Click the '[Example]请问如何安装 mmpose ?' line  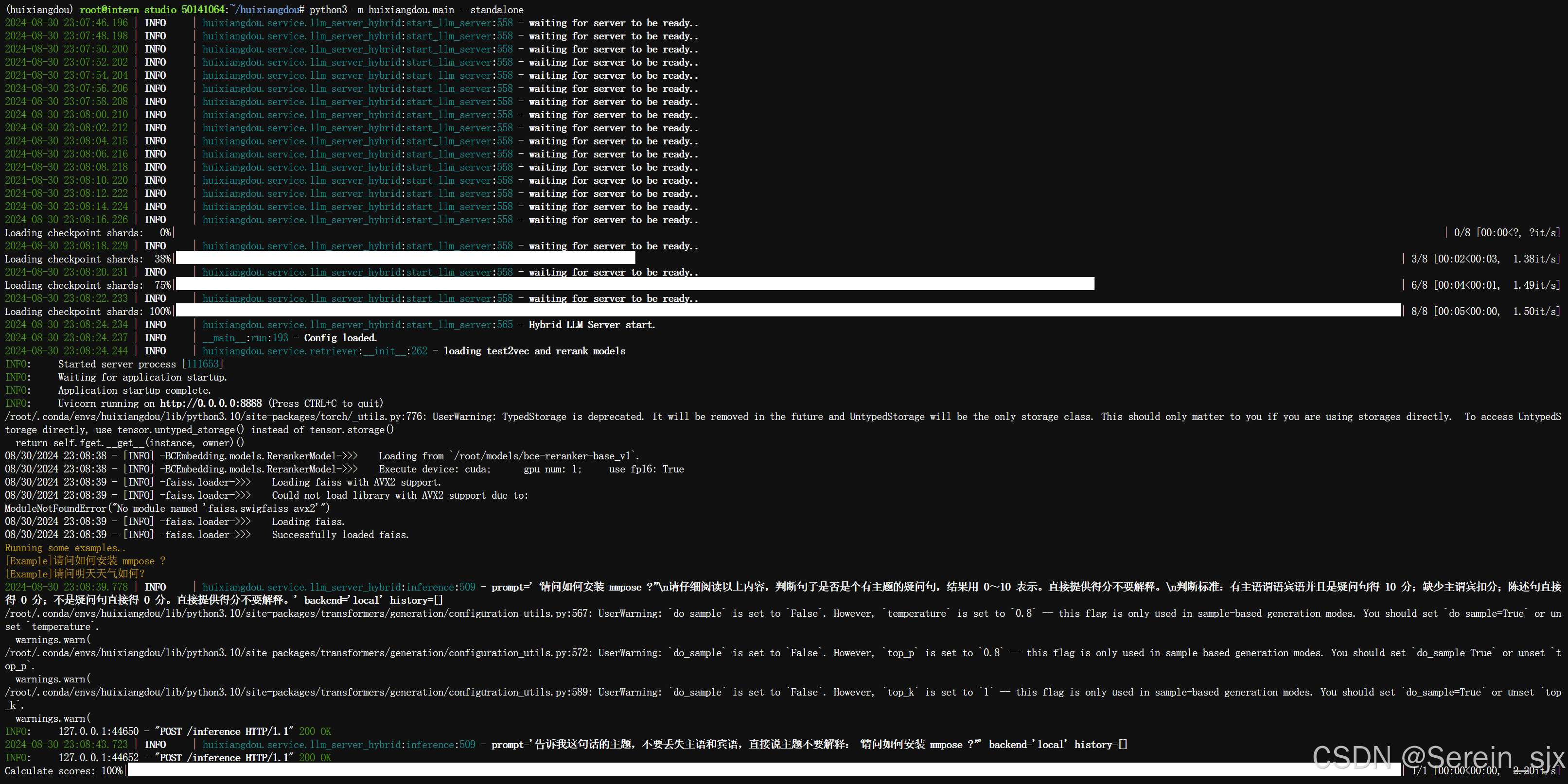(x=85, y=560)
